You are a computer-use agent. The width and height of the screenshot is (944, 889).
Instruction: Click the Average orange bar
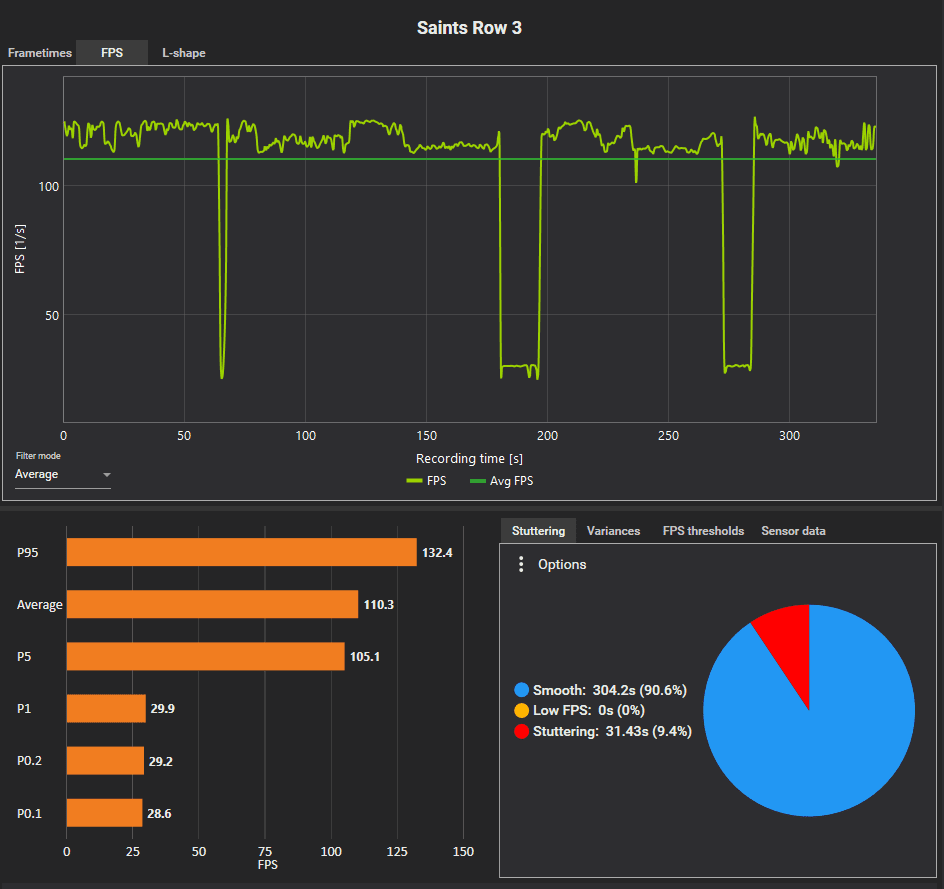tap(213, 604)
